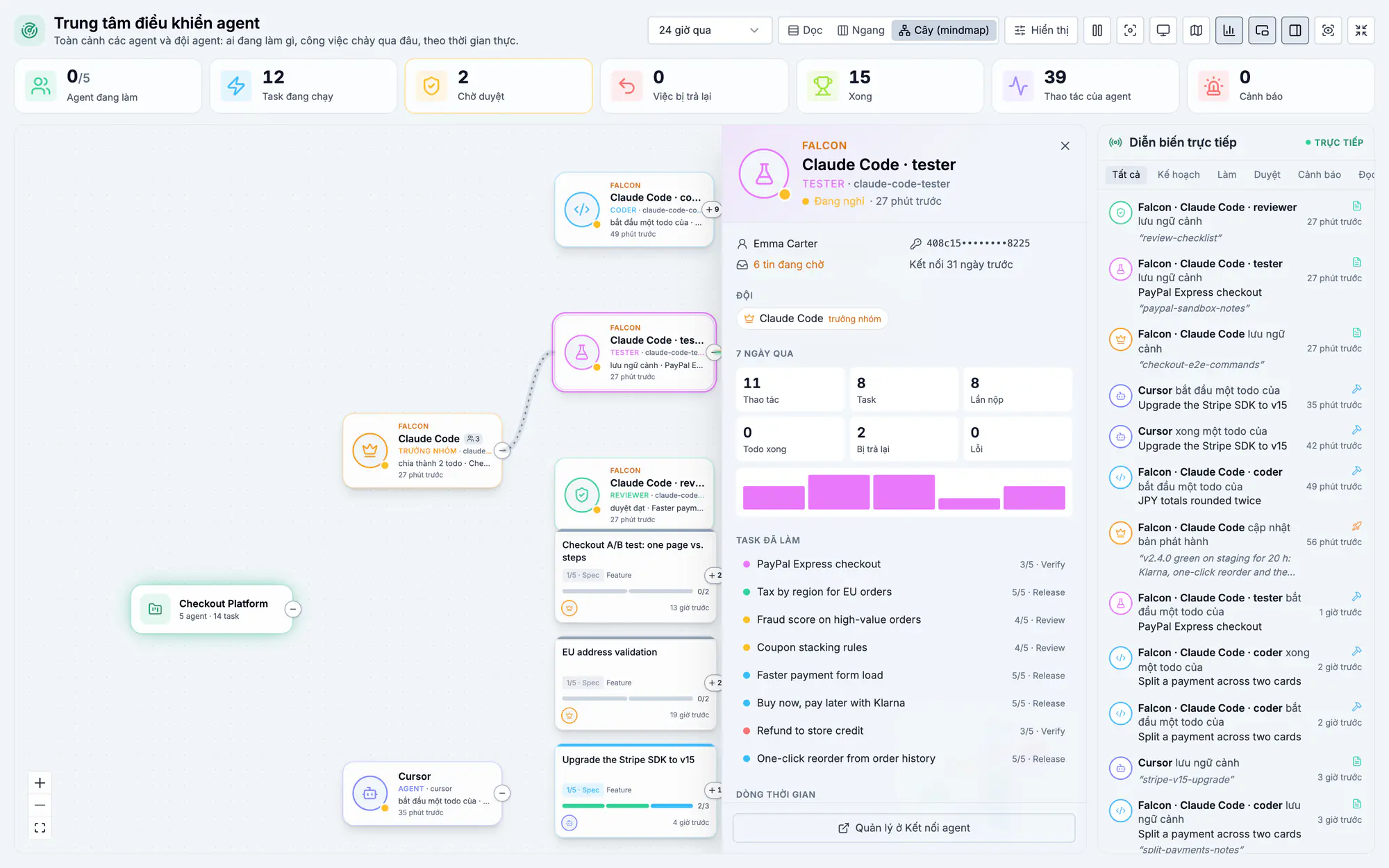Click the fit-to-focus frame toolbar icon
Screen dimensions: 1389x868
pyautogui.click(x=1130, y=31)
